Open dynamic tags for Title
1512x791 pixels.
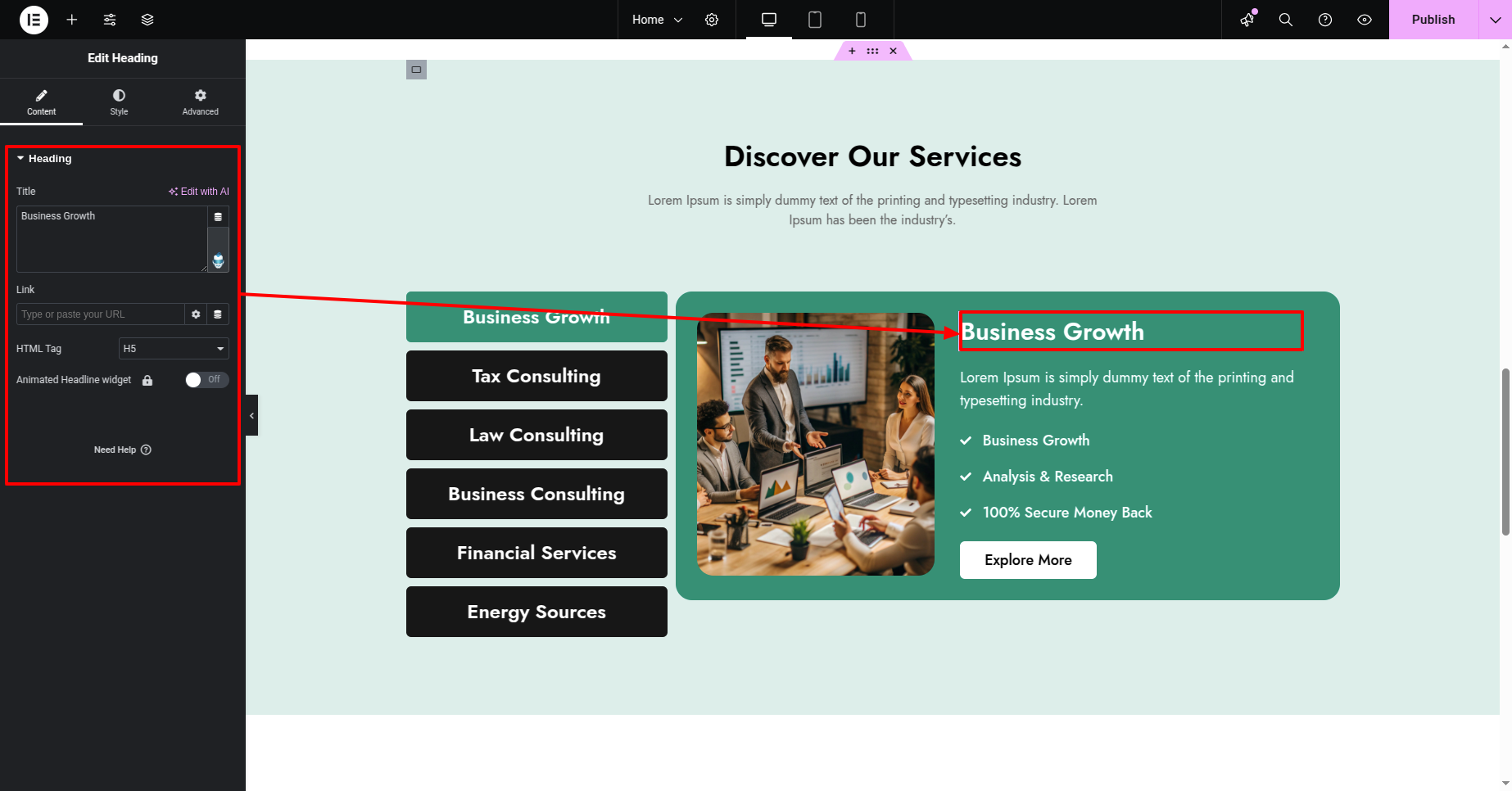click(x=218, y=217)
